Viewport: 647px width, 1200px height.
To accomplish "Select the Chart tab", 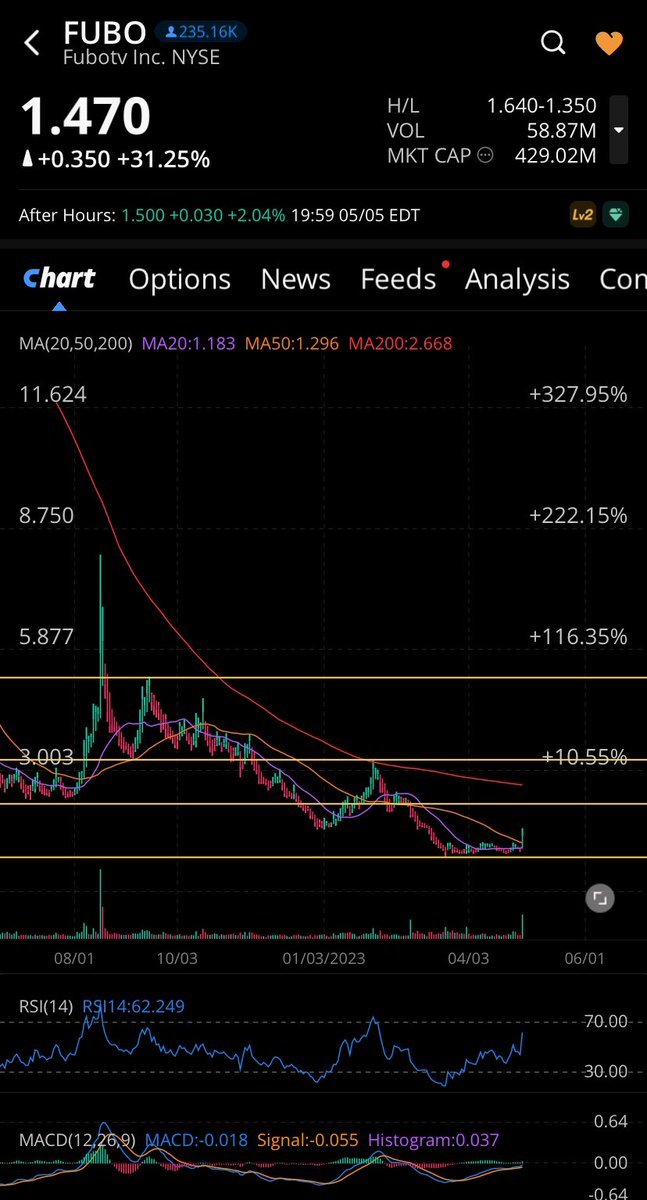I will coord(59,279).
